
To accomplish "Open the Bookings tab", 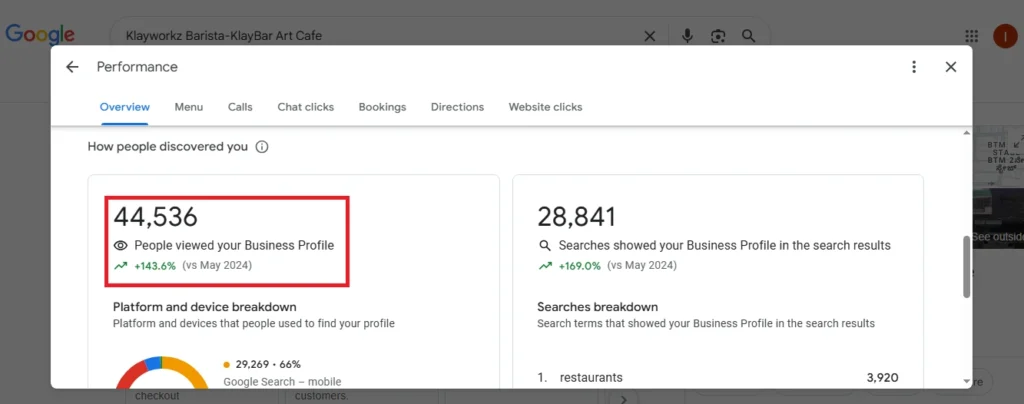I will [382, 107].
